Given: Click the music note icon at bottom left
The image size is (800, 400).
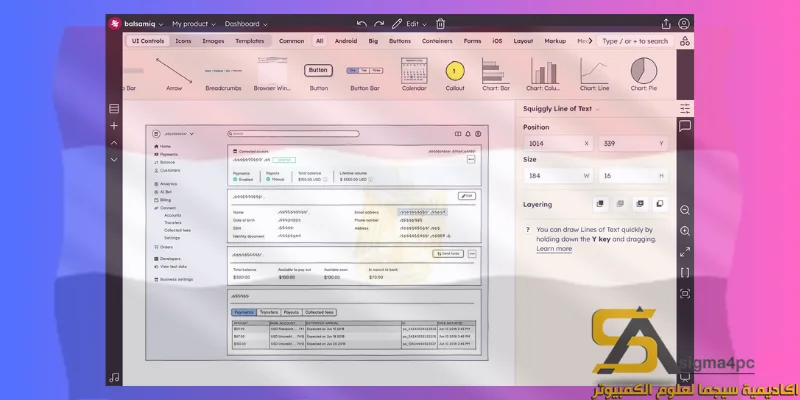Looking at the screenshot, I should (x=114, y=378).
